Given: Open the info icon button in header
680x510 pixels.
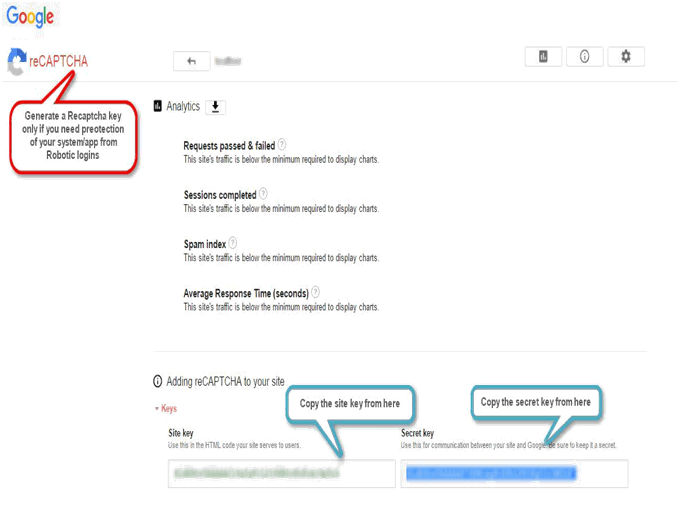Looking at the screenshot, I should tap(584, 56).
